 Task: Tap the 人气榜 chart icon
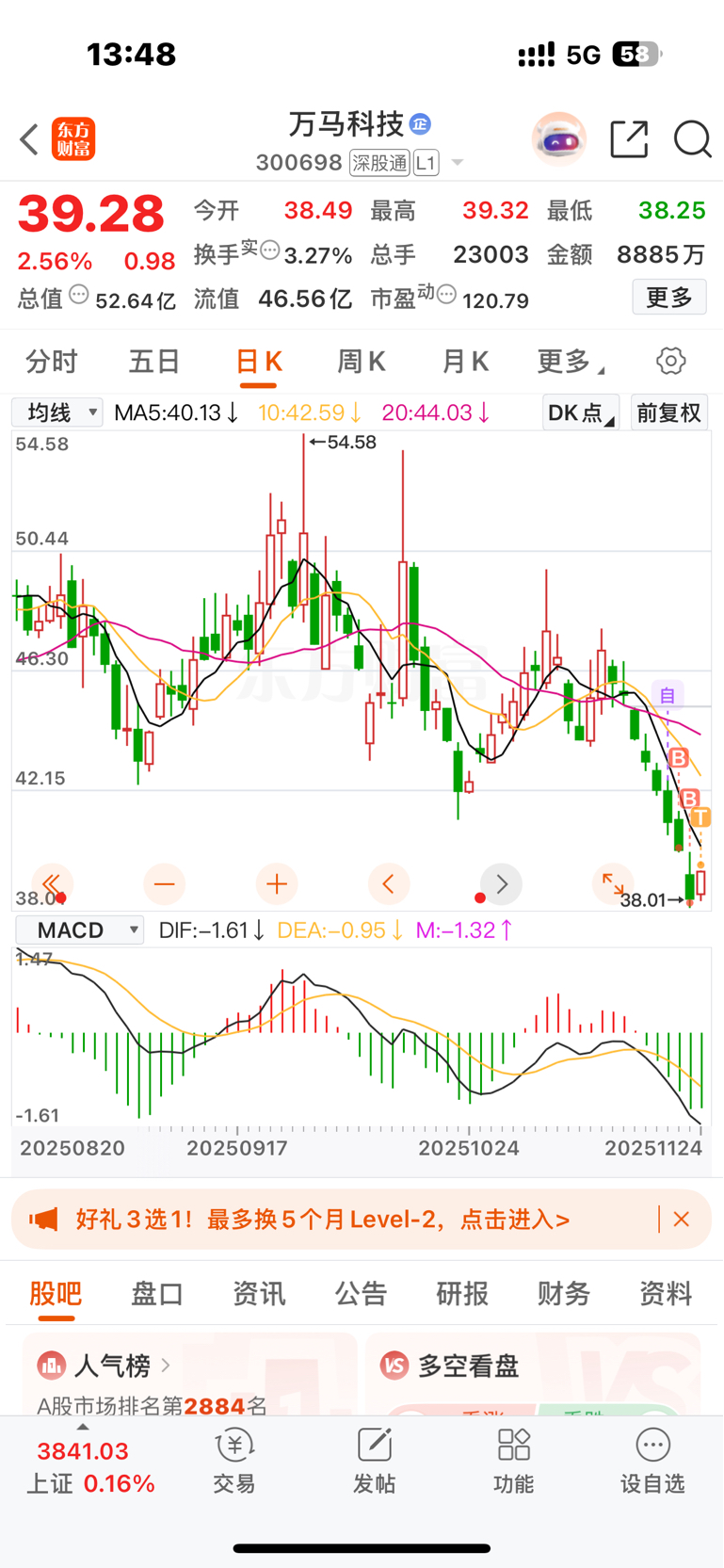(51, 1365)
